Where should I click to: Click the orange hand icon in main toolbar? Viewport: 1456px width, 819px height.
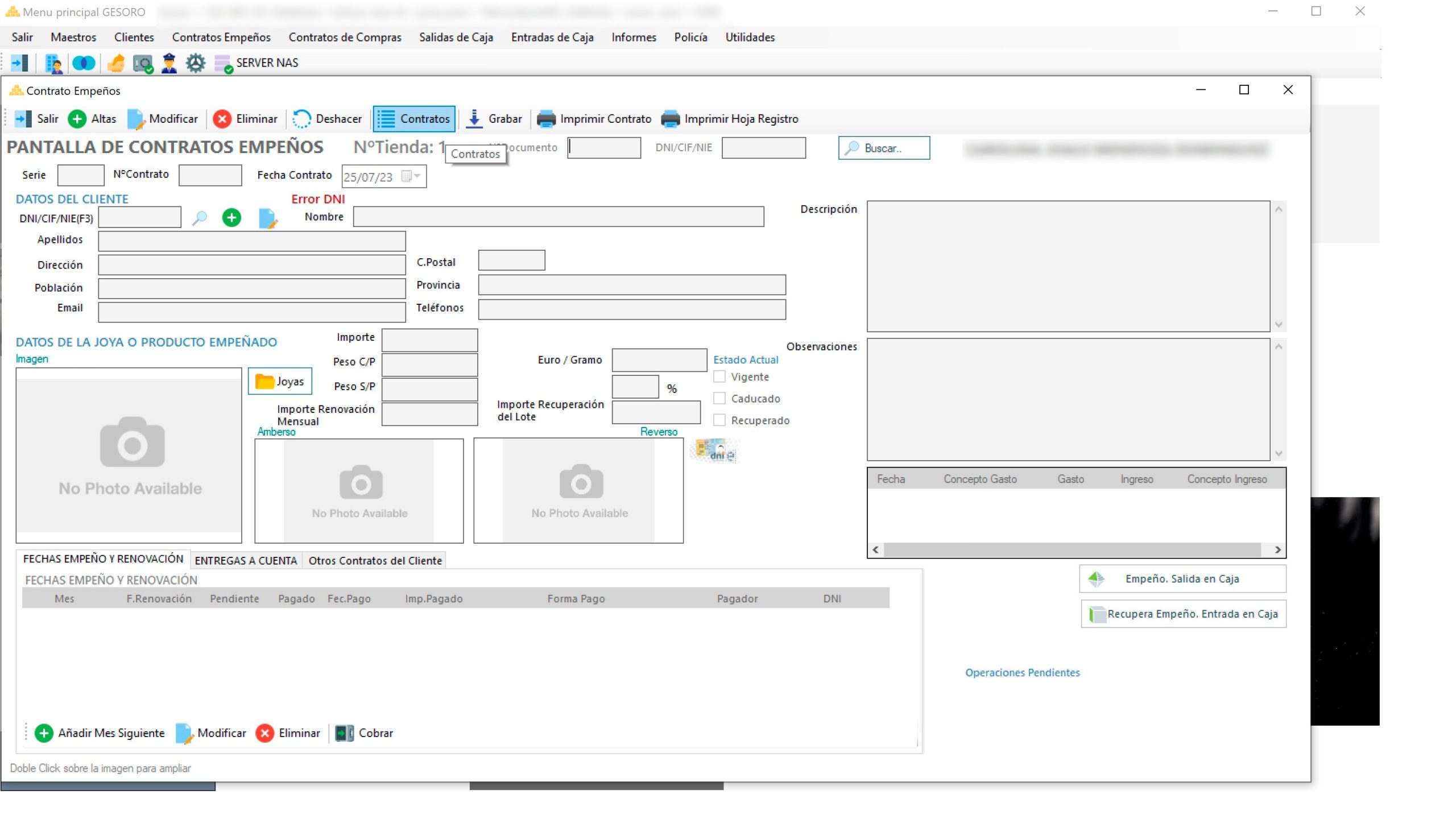click(115, 63)
